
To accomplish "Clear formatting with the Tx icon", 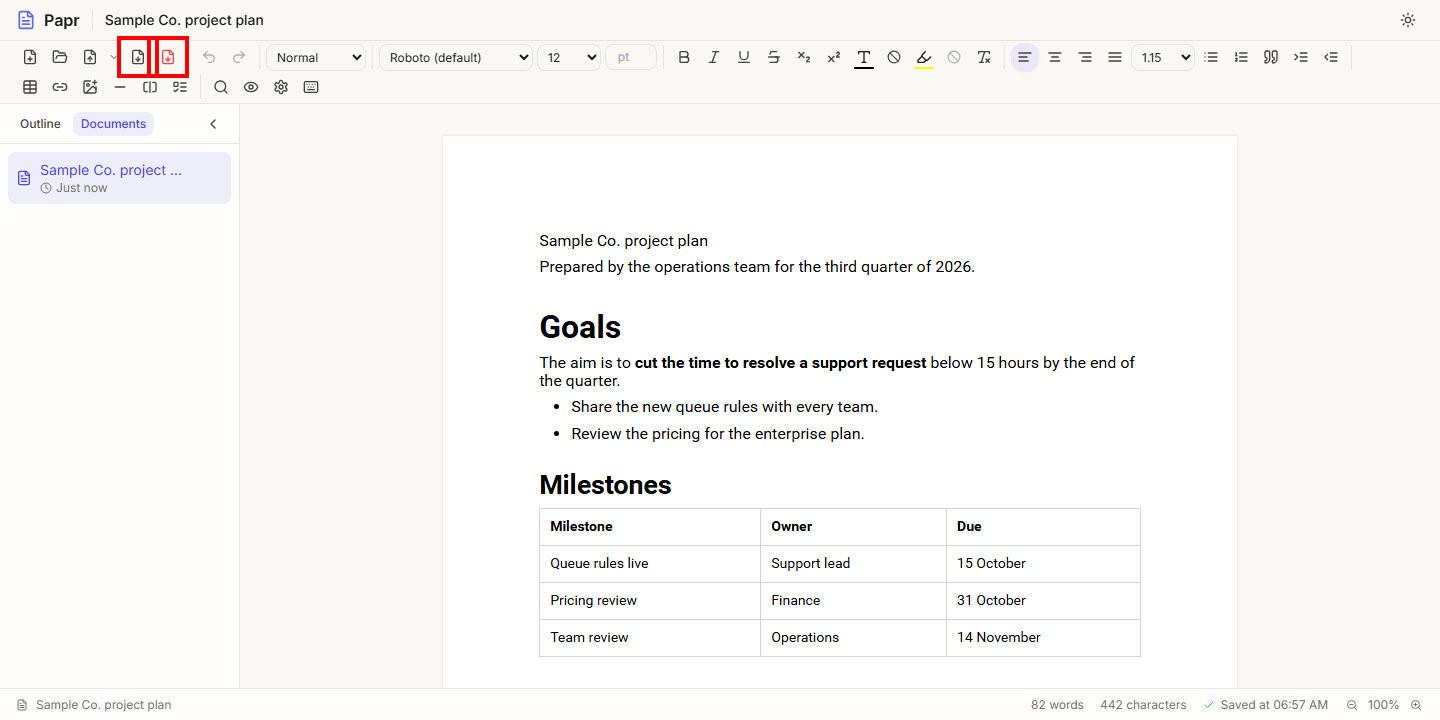I will click(x=984, y=57).
